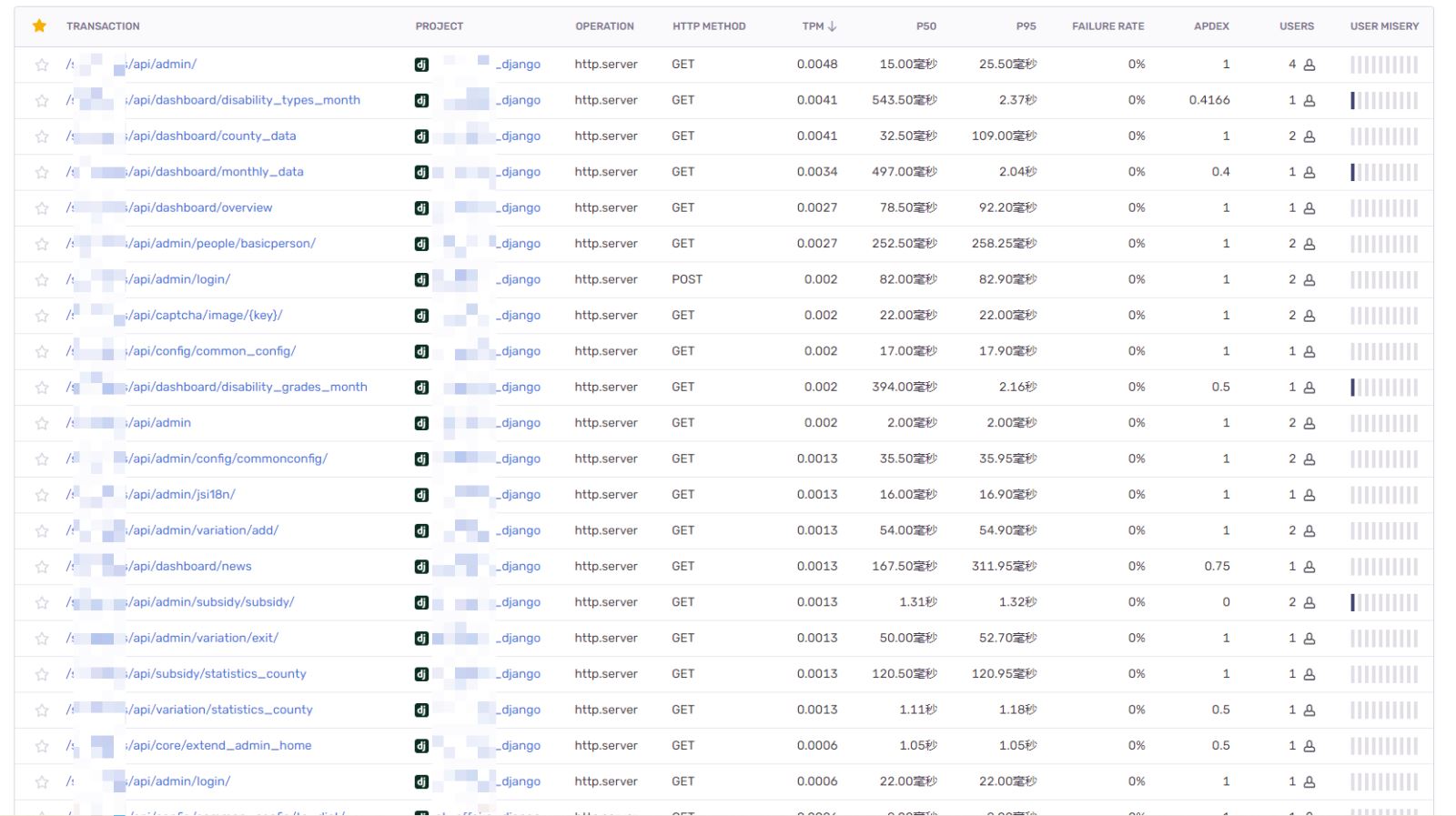Click star icon beside /api/admin/variation/add/
The image size is (1456, 816).
tap(42, 531)
